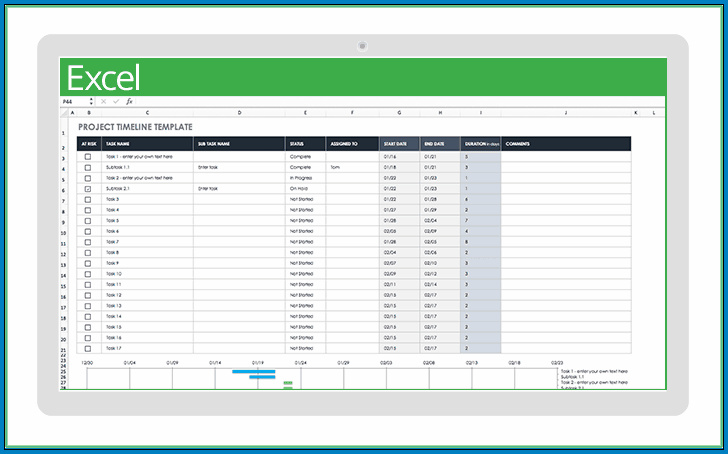
Task: Click the COMMENTS header cell
Action: 566,144
